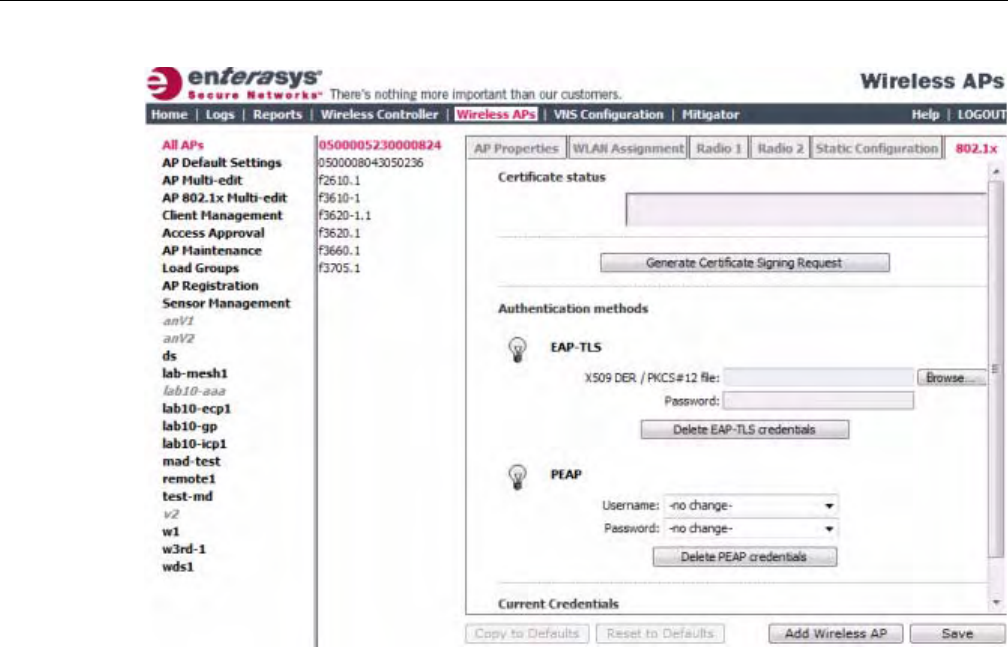The width and height of the screenshot is (1008, 647).
Task: Open AP Registration
Action: click(x=210, y=286)
